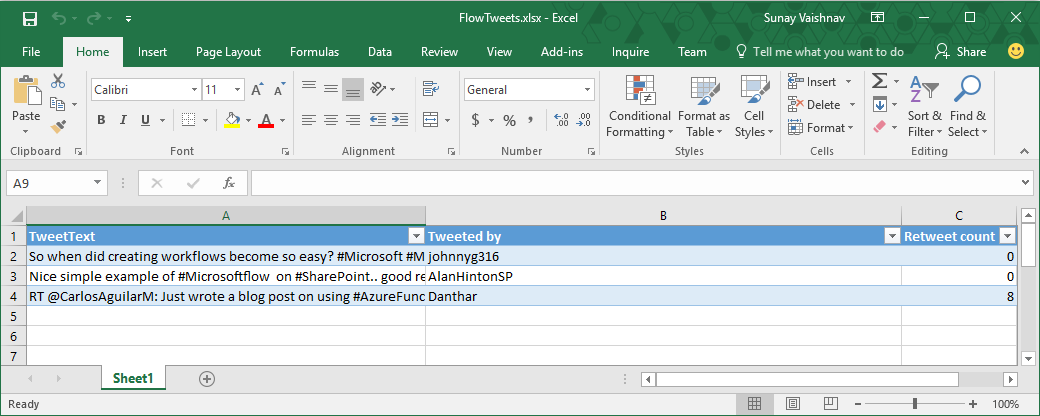1040x416 pixels.
Task: Open the Page Layout tab
Action: [x=228, y=52]
